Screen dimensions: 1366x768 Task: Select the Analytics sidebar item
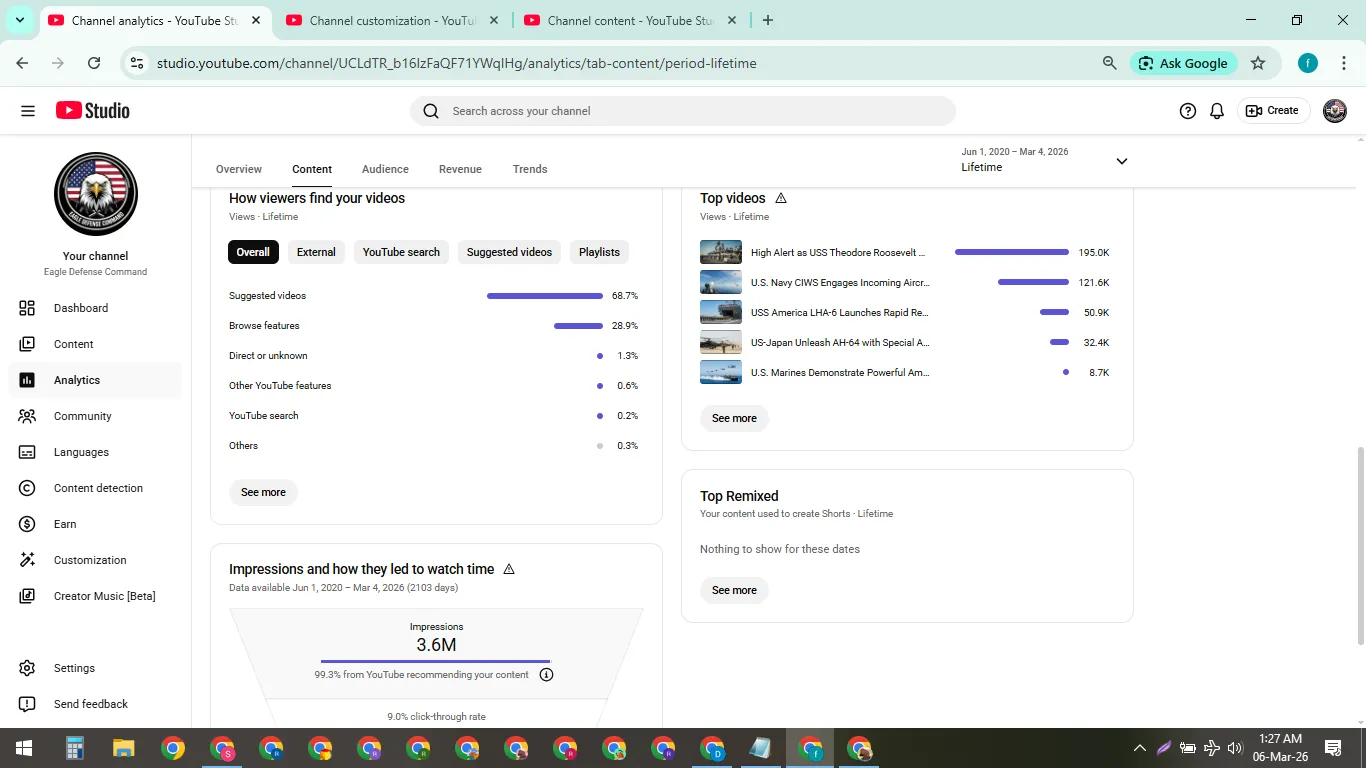coord(95,380)
